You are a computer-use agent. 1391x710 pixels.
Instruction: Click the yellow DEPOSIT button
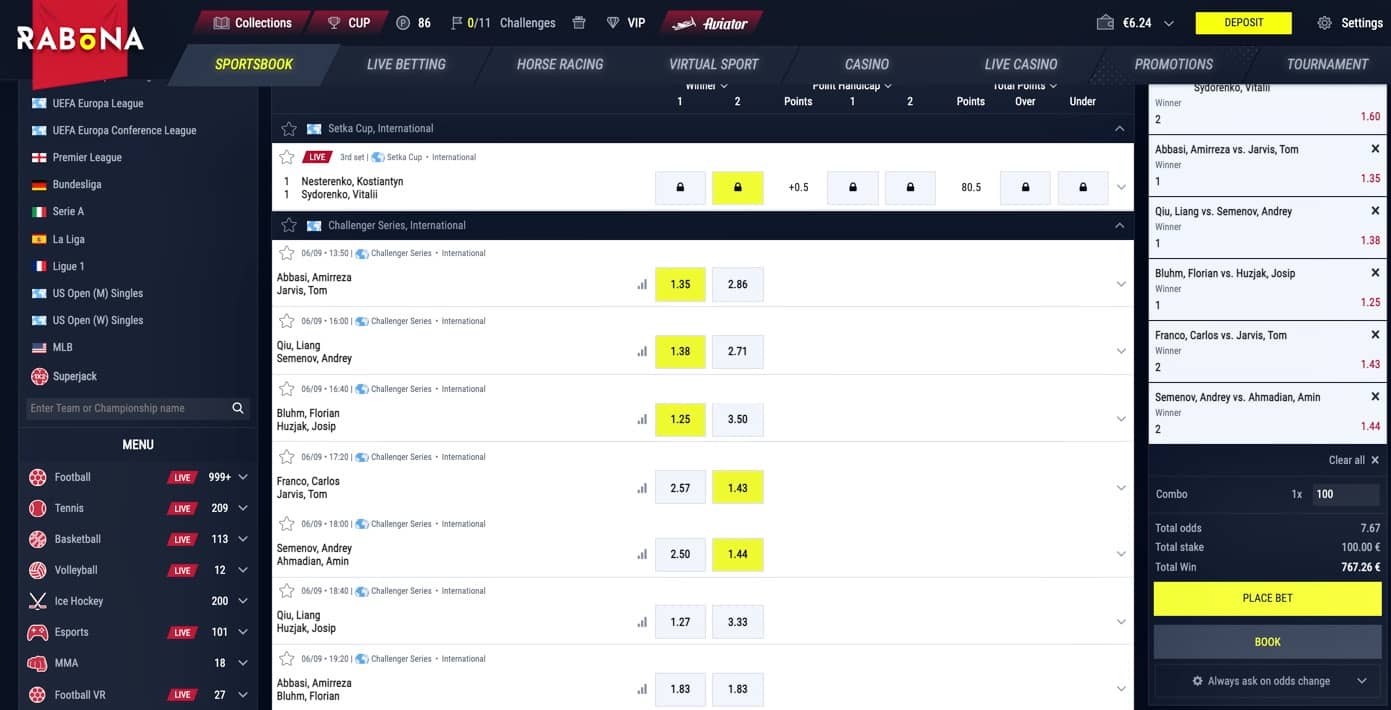(x=1243, y=23)
